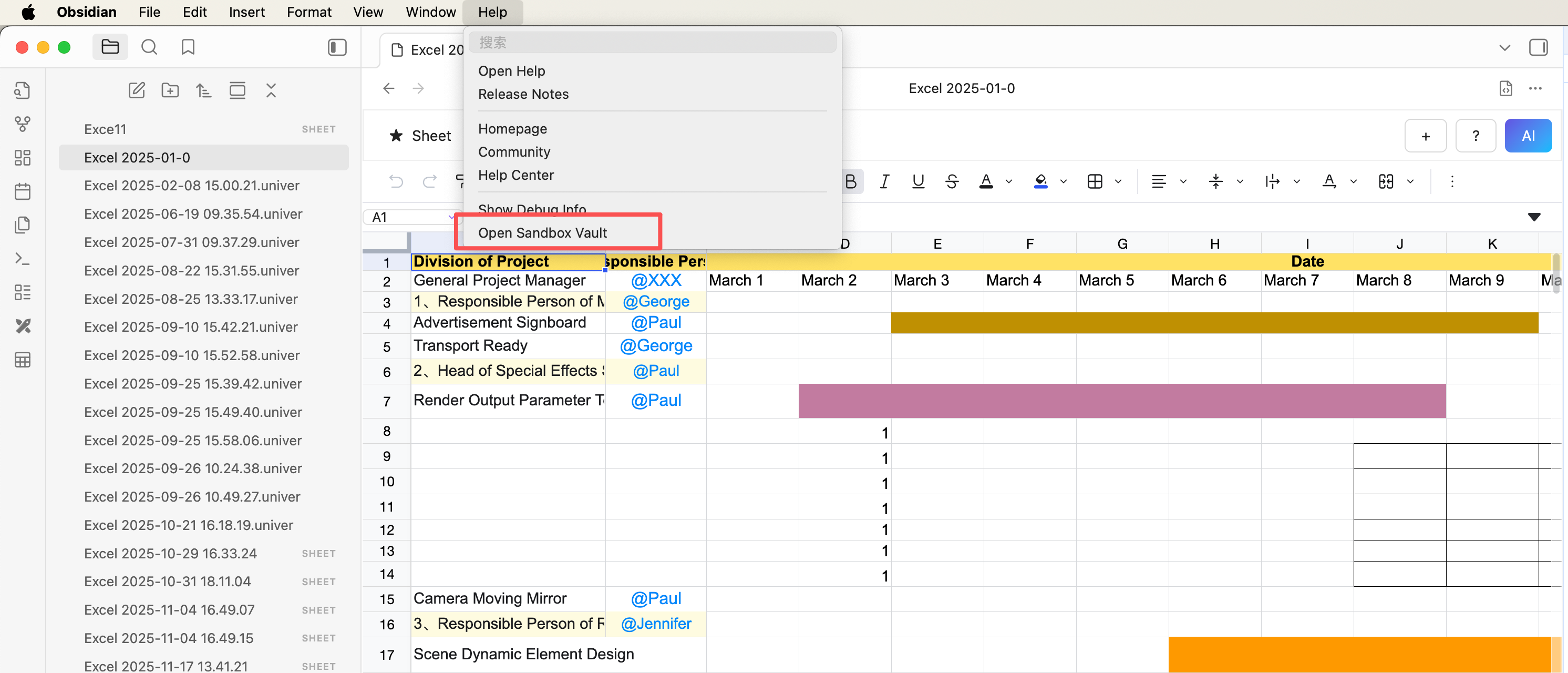Toggle the left sidebar collapse button
The width and height of the screenshot is (1568, 673).
[x=337, y=47]
